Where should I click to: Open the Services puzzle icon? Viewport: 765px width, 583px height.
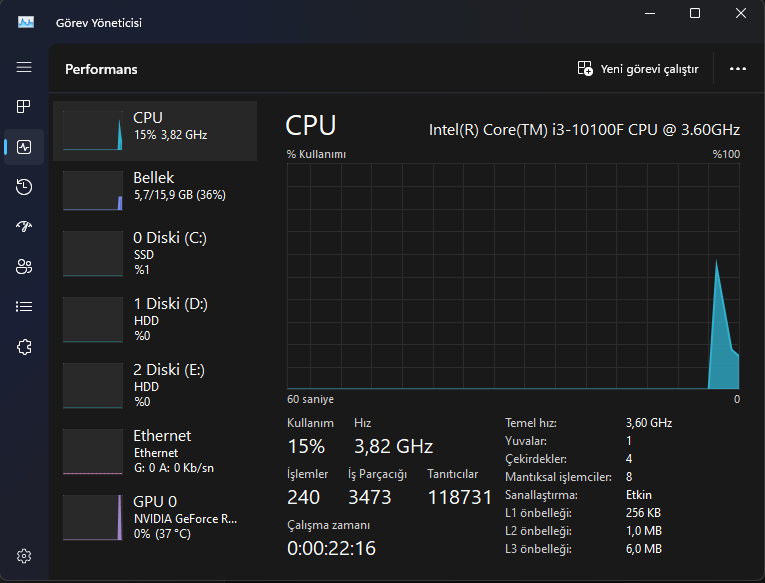(24, 347)
